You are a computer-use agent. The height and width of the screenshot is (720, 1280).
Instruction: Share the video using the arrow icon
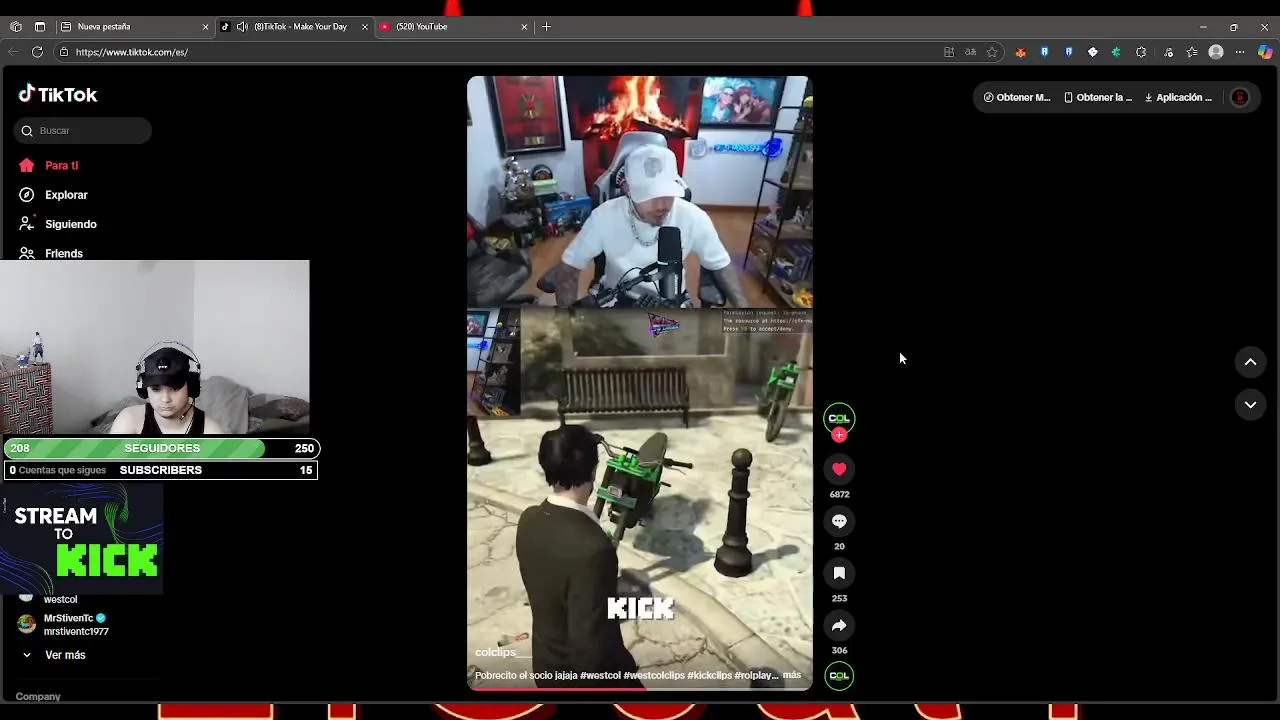pos(839,625)
